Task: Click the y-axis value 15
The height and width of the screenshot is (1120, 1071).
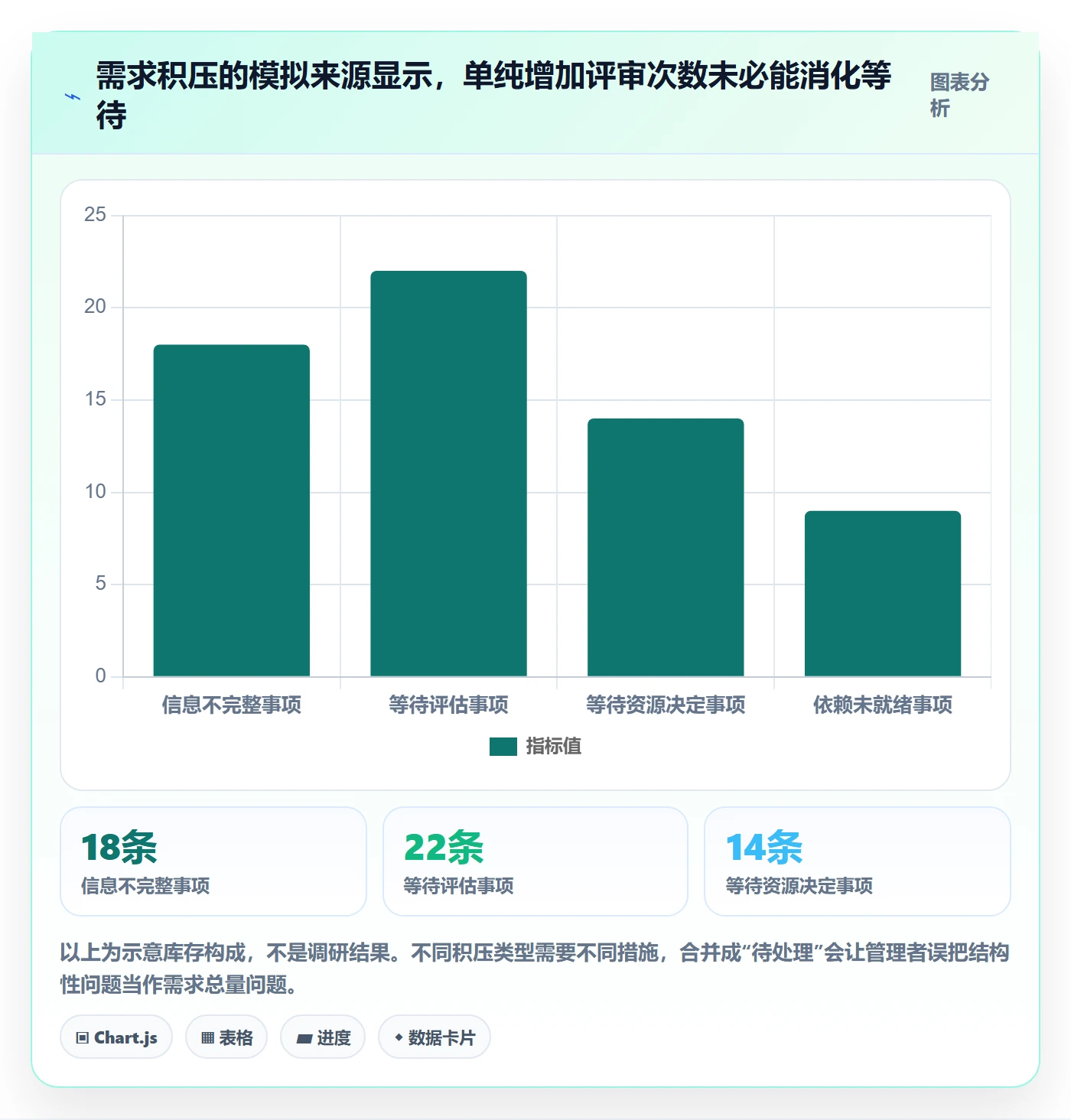Action: (95, 399)
